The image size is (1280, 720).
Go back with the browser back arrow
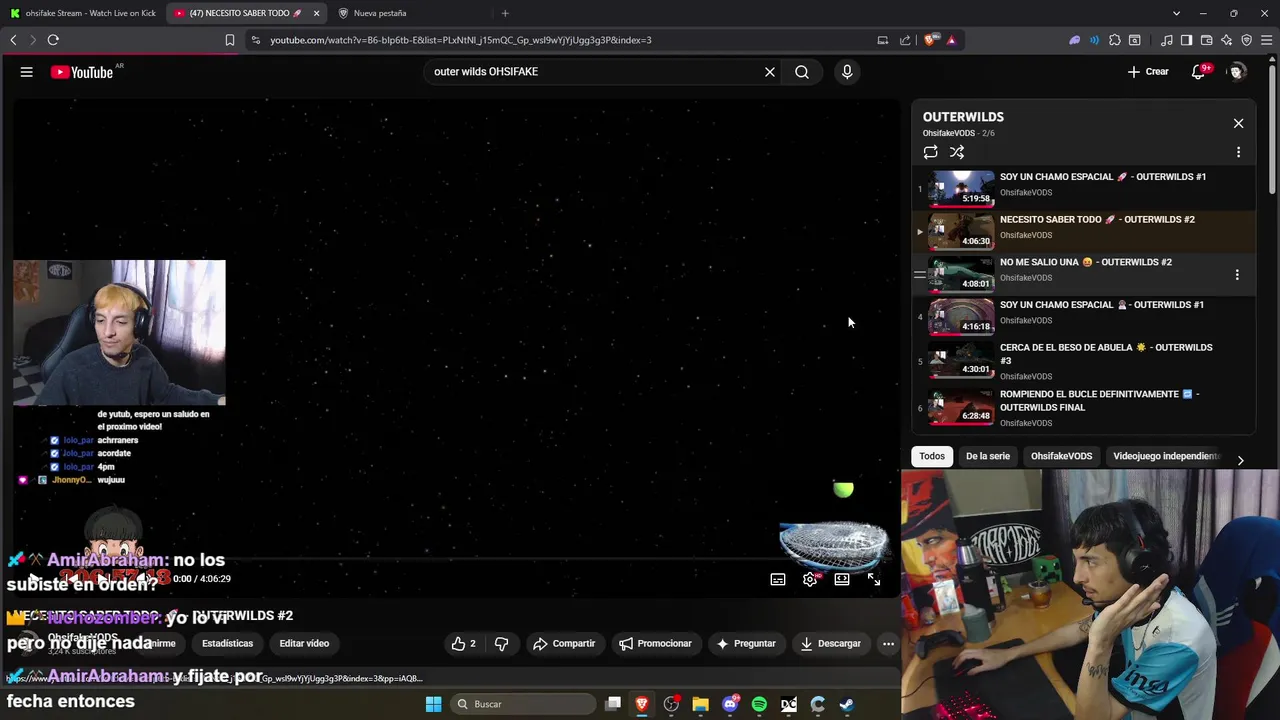(x=13, y=40)
